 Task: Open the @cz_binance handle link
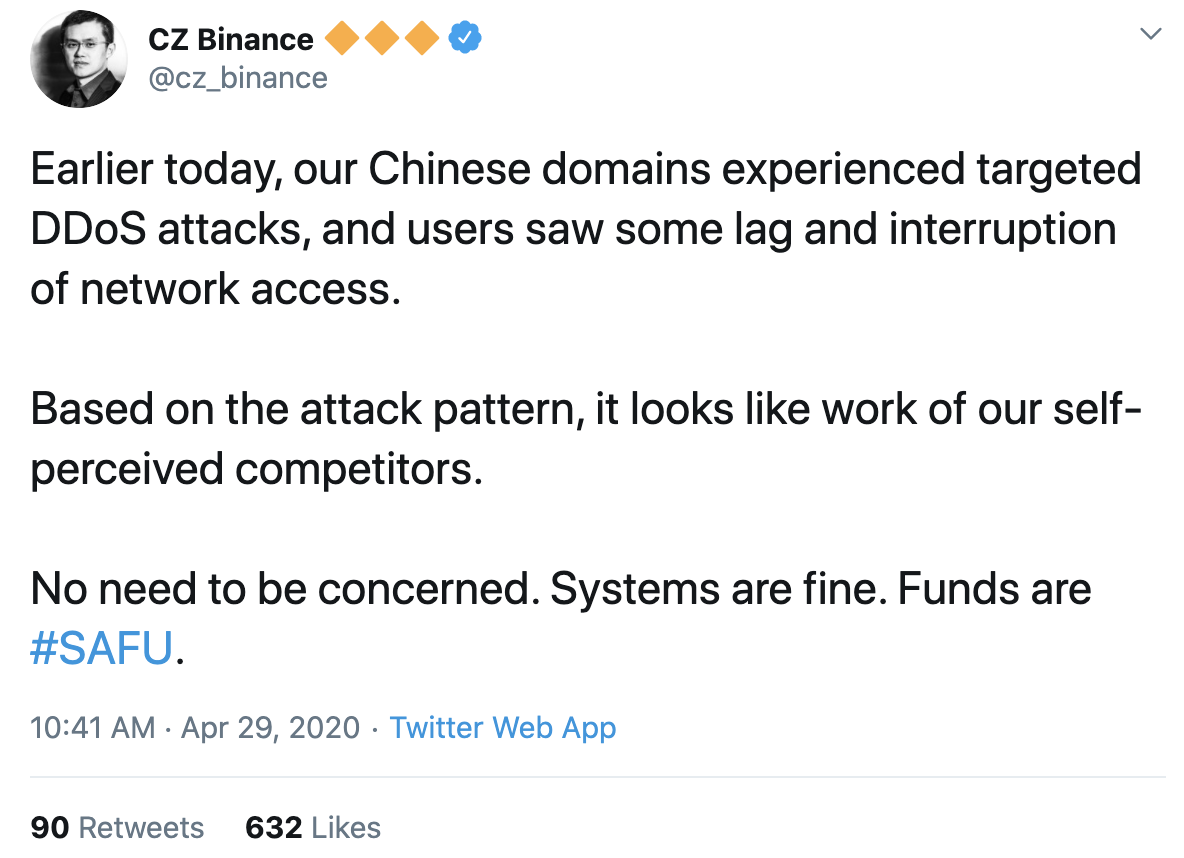238,78
